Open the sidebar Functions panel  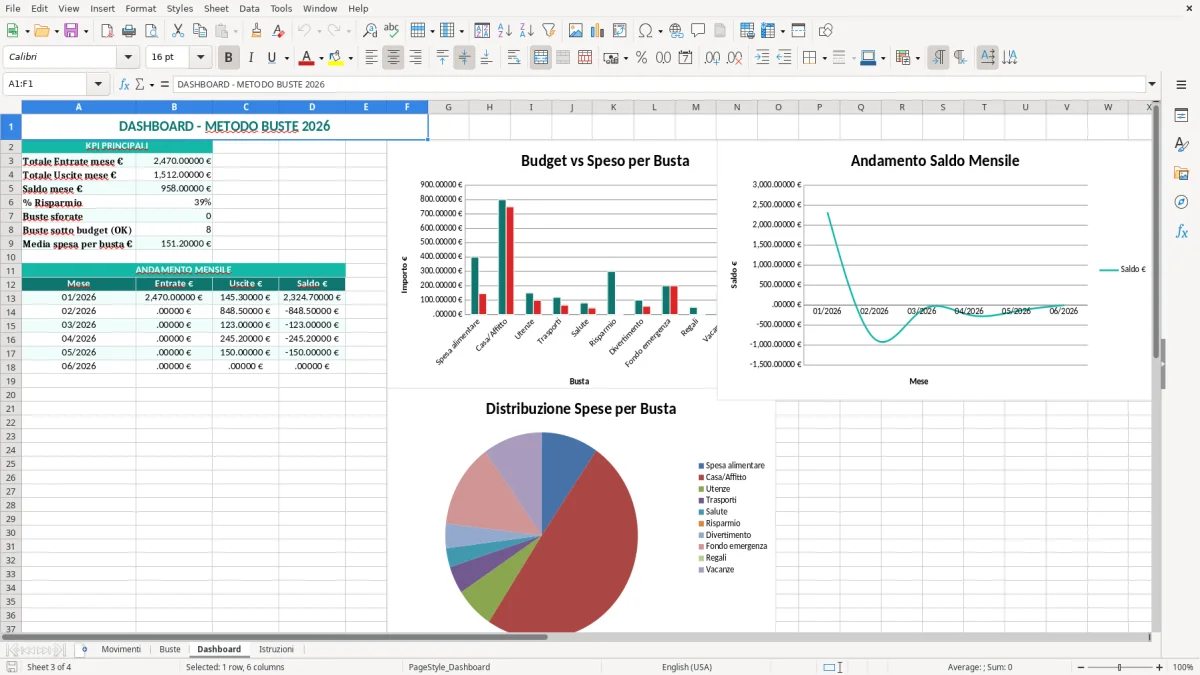(1181, 231)
